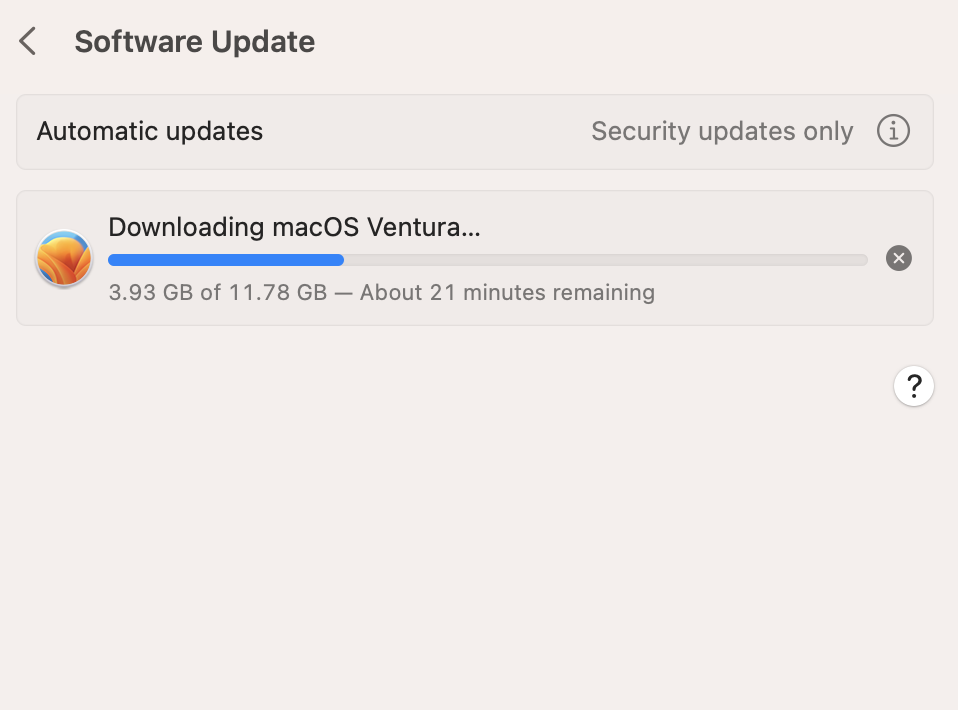Click the word "Downloading" in the update row

coord(186,227)
